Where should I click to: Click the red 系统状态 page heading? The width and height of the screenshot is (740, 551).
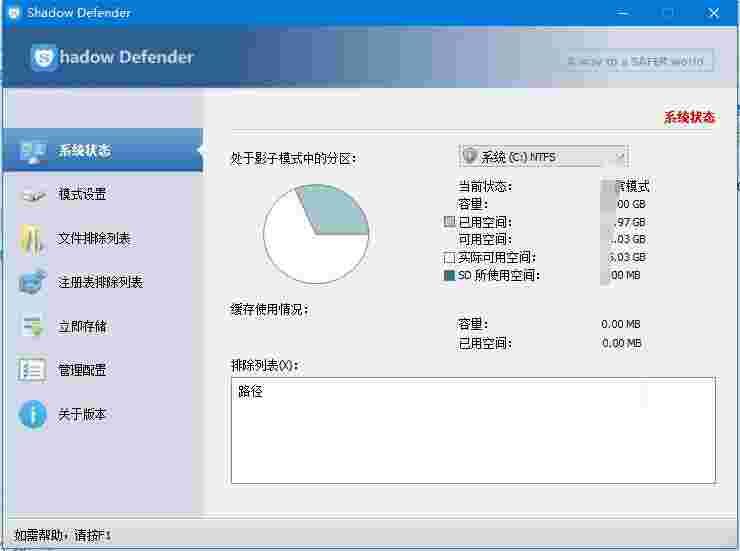pos(690,117)
